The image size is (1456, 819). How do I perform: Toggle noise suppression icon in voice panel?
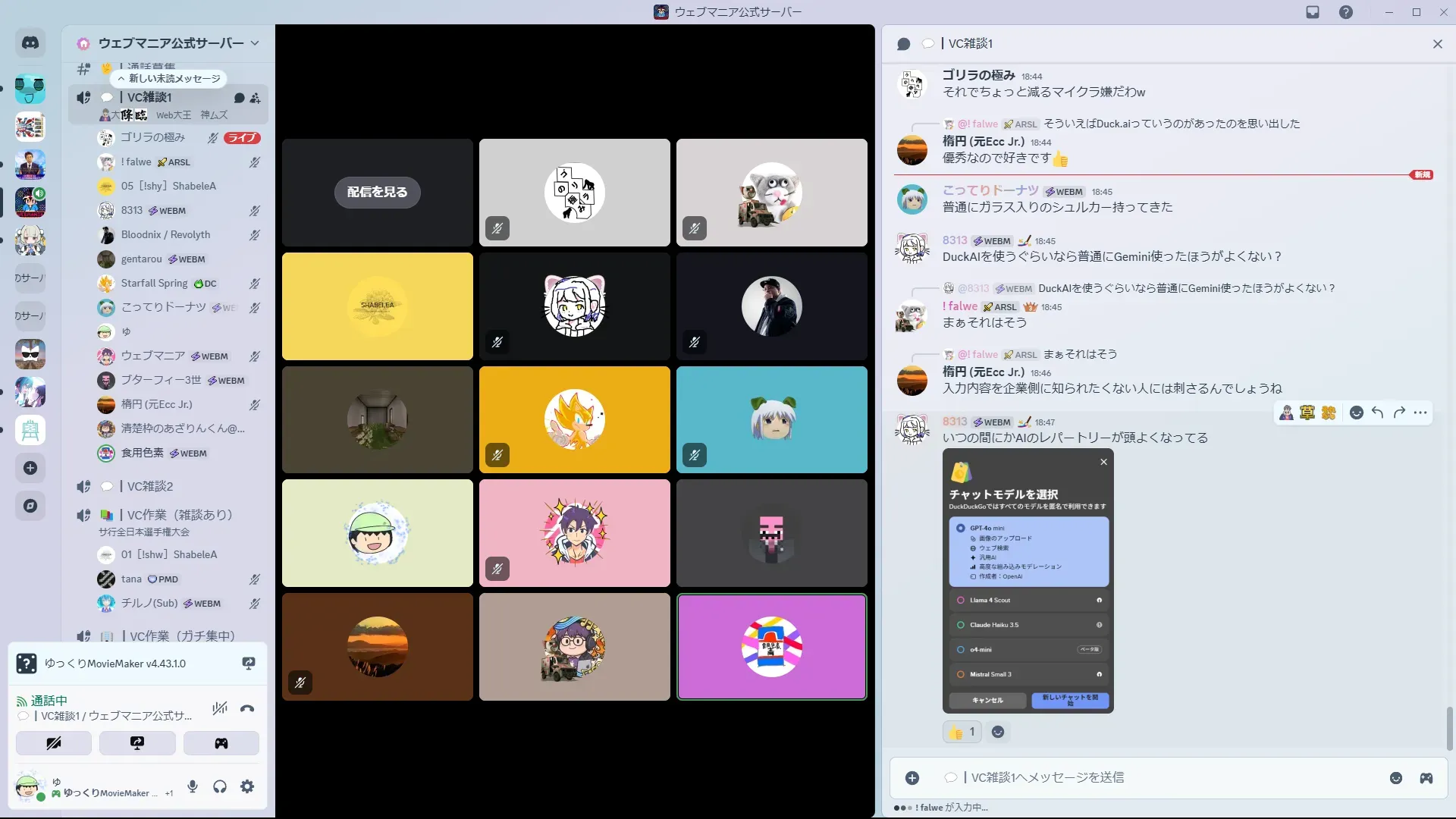click(220, 709)
